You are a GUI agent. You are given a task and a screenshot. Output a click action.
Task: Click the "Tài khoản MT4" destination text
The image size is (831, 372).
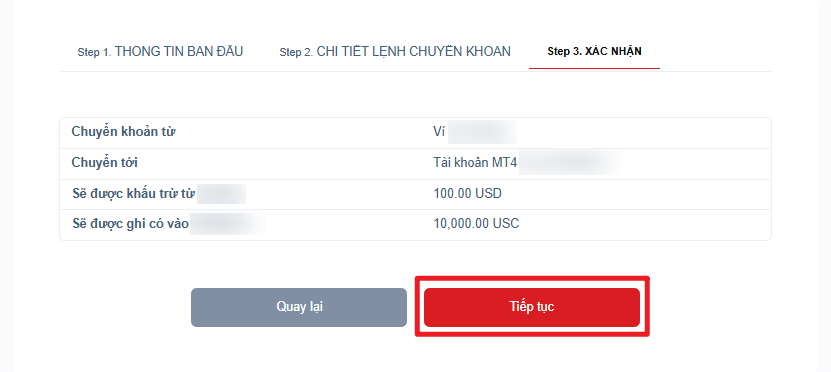[475, 163]
